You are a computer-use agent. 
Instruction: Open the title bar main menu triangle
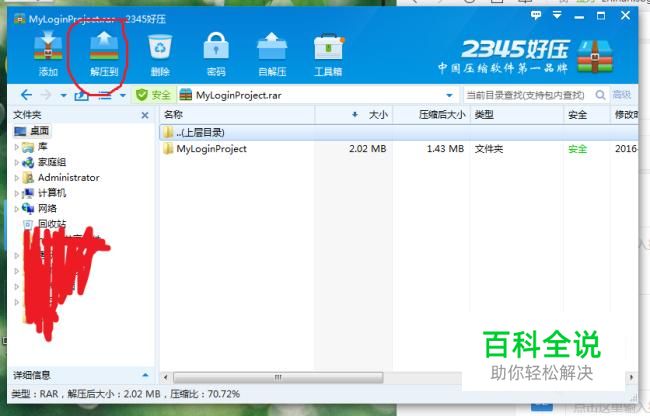tap(557, 15)
